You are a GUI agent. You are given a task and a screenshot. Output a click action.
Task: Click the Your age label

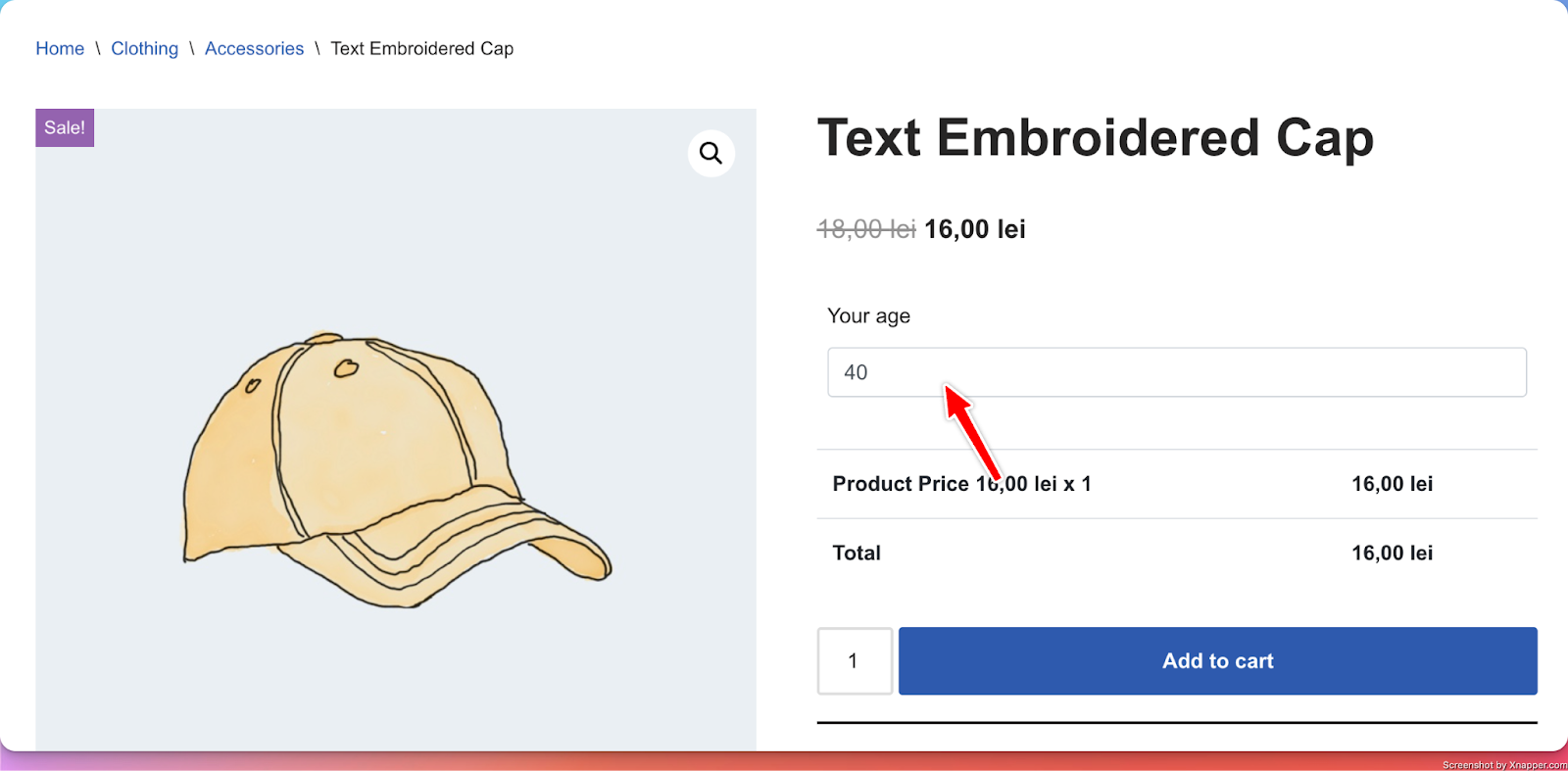pos(869,315)
